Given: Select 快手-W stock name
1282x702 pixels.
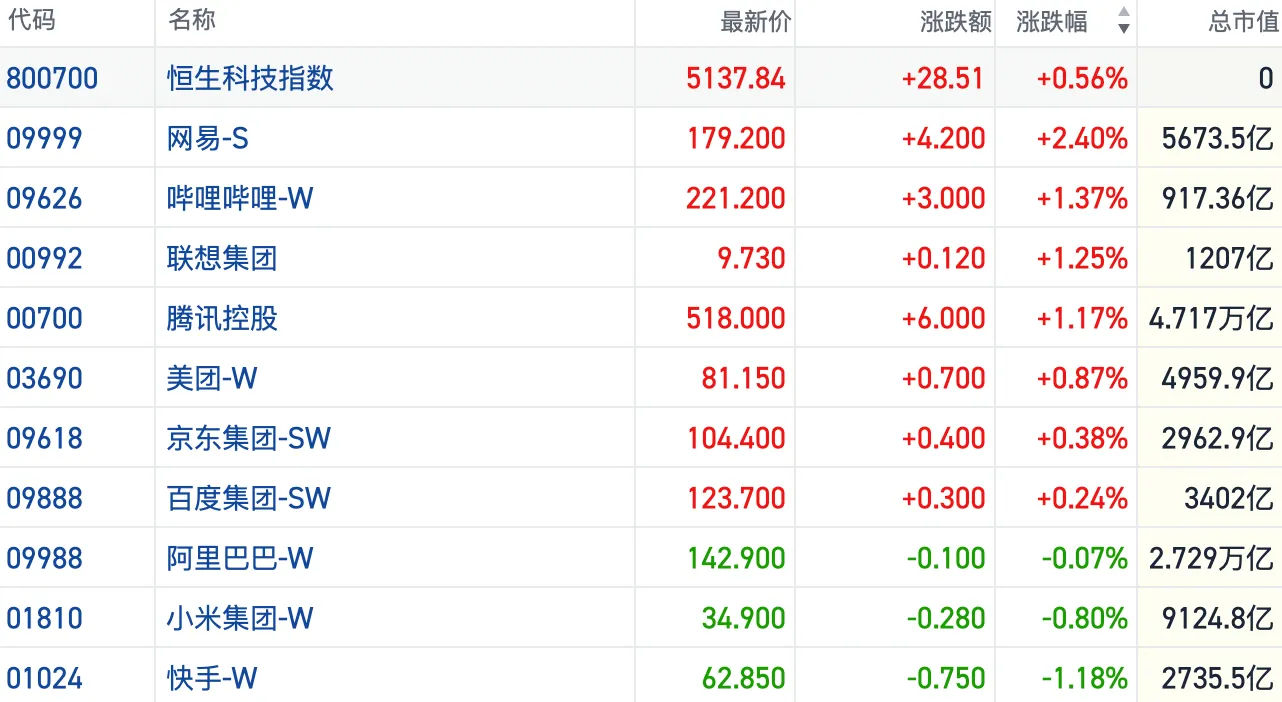Looking at the screenshot, I should tap(212, 678).
